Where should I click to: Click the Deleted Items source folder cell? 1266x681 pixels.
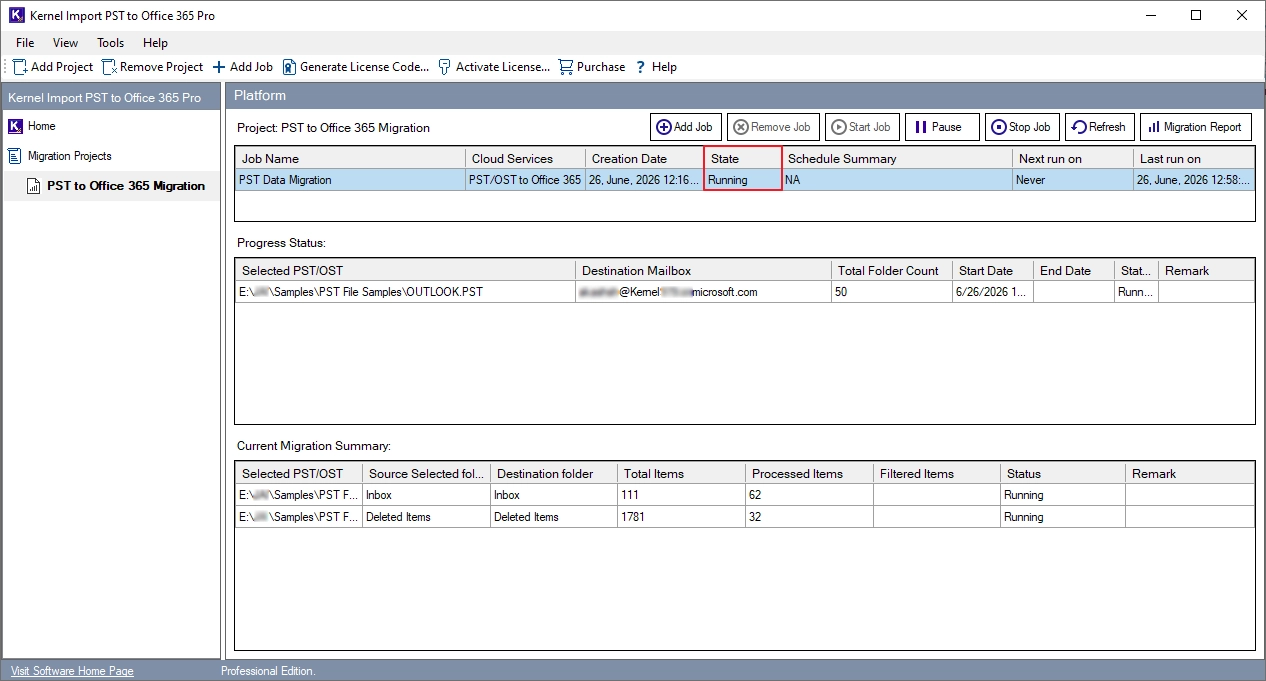coord(426,517)
